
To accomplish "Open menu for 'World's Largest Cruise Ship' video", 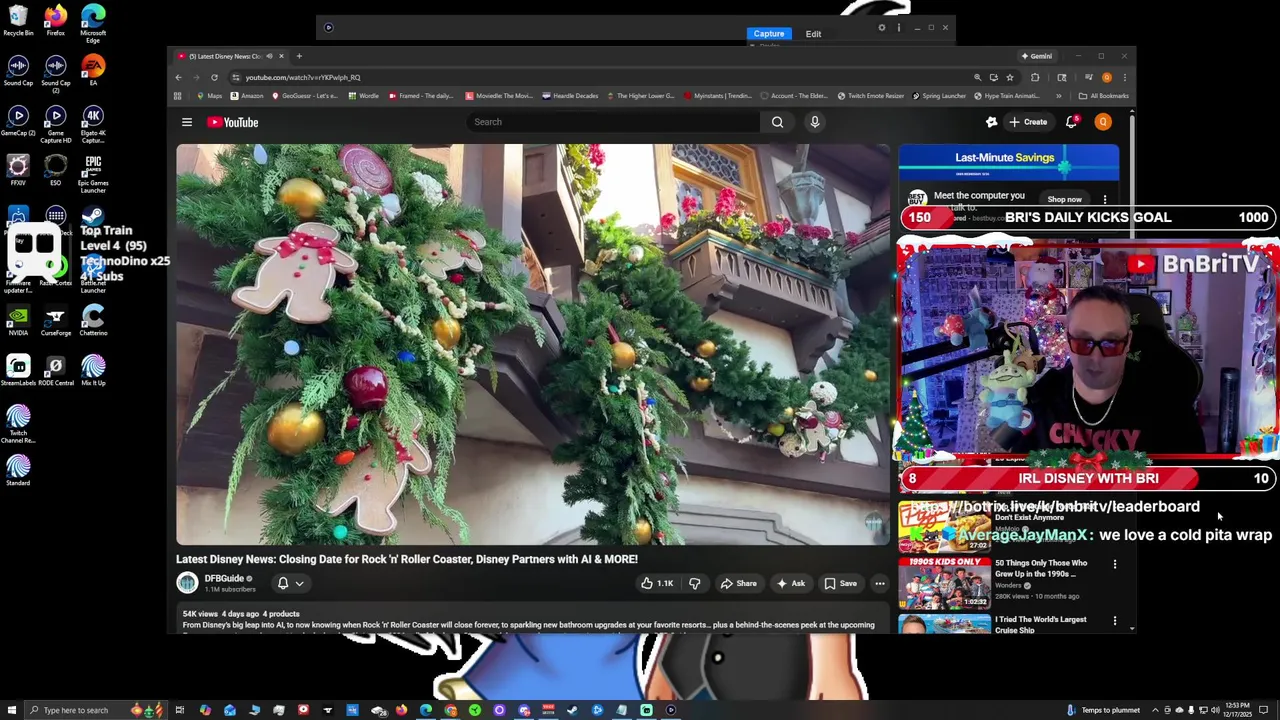I will [1115, 621].
